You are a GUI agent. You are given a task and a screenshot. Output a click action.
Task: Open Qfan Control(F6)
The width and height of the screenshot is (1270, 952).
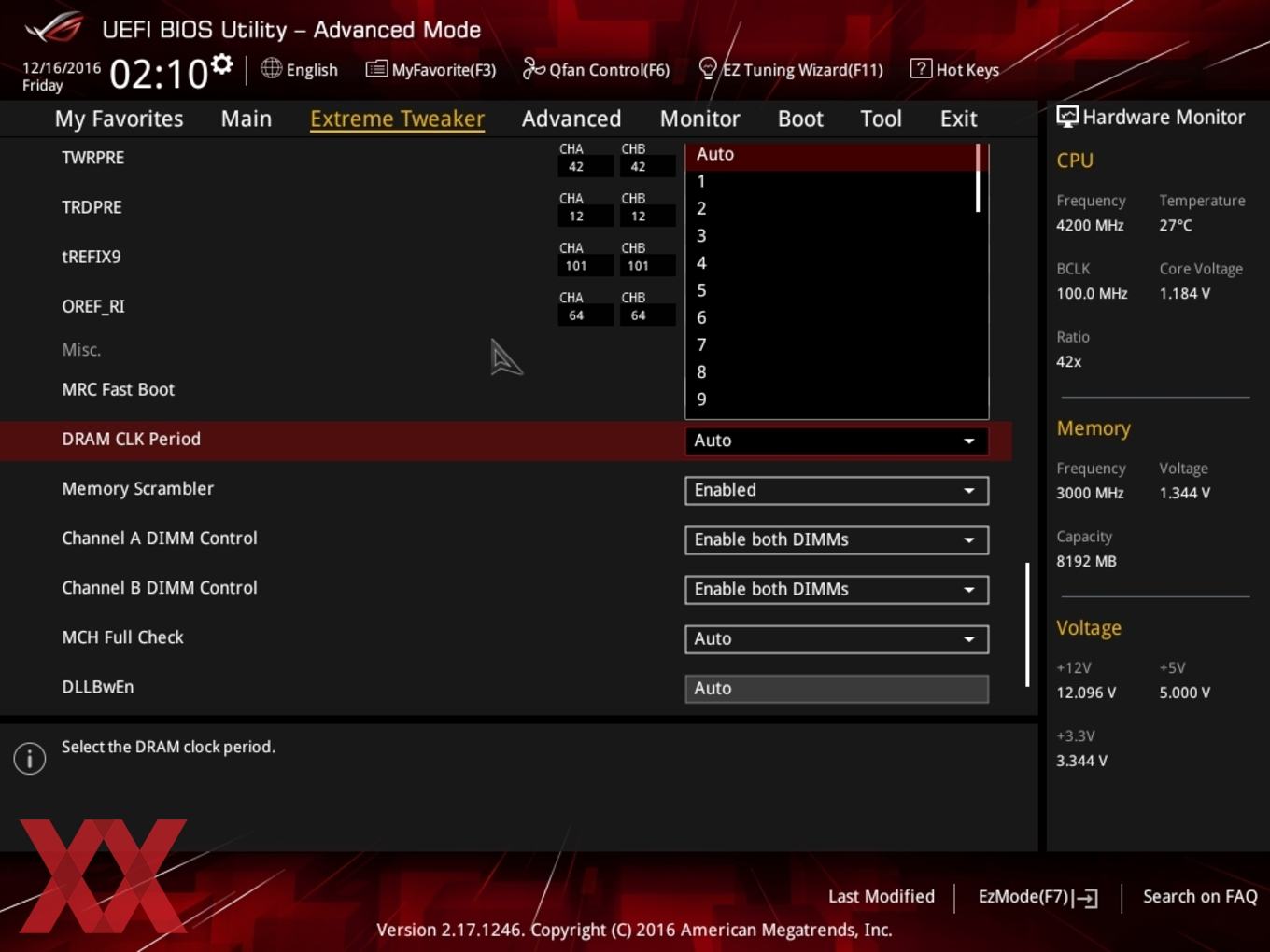pos(596,69)
